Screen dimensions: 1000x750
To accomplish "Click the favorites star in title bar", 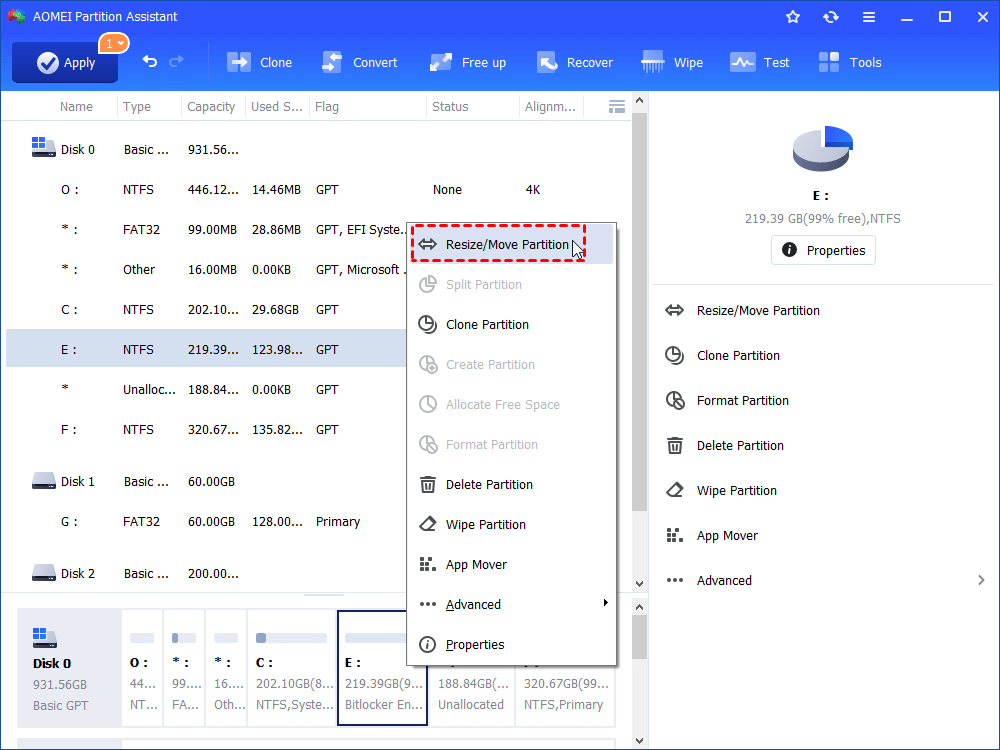I will pos(793,17).
